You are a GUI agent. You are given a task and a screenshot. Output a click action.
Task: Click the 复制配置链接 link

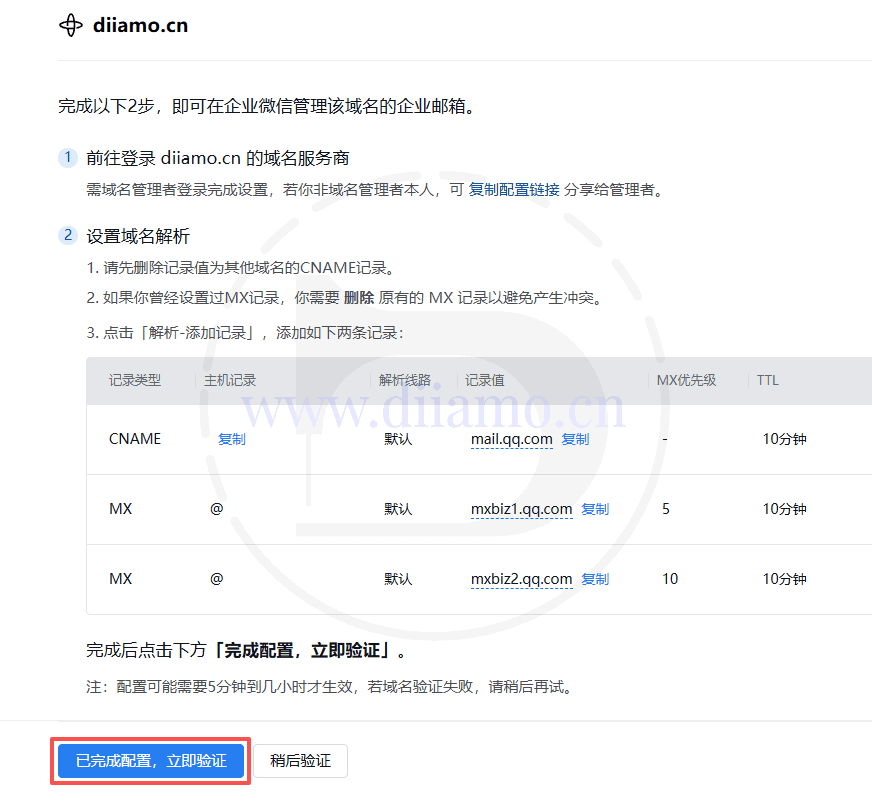(x=514, y=189)
